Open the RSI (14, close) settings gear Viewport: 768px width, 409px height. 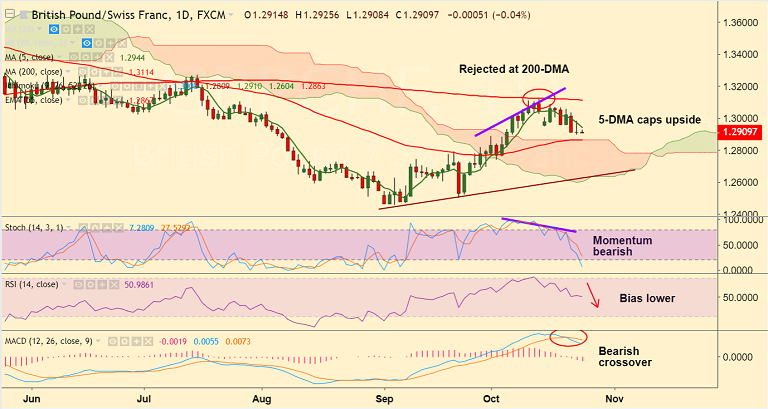point(91,285)
